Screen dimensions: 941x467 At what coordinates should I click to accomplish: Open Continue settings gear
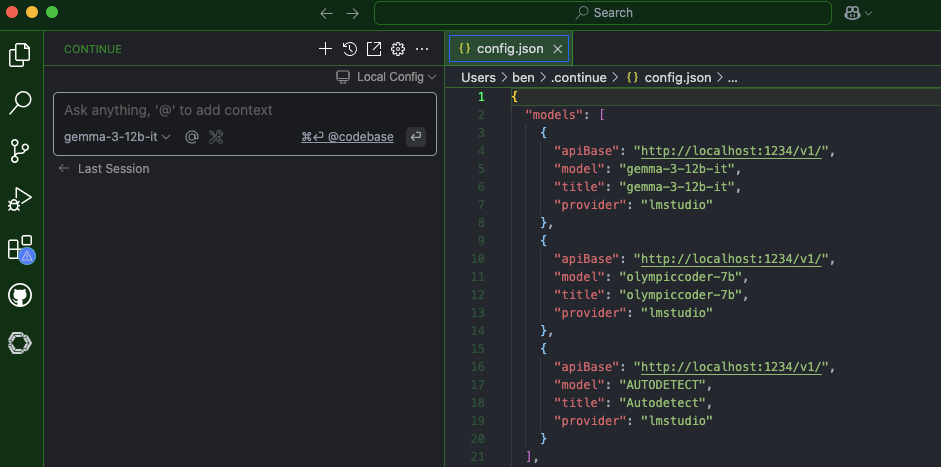398,49
